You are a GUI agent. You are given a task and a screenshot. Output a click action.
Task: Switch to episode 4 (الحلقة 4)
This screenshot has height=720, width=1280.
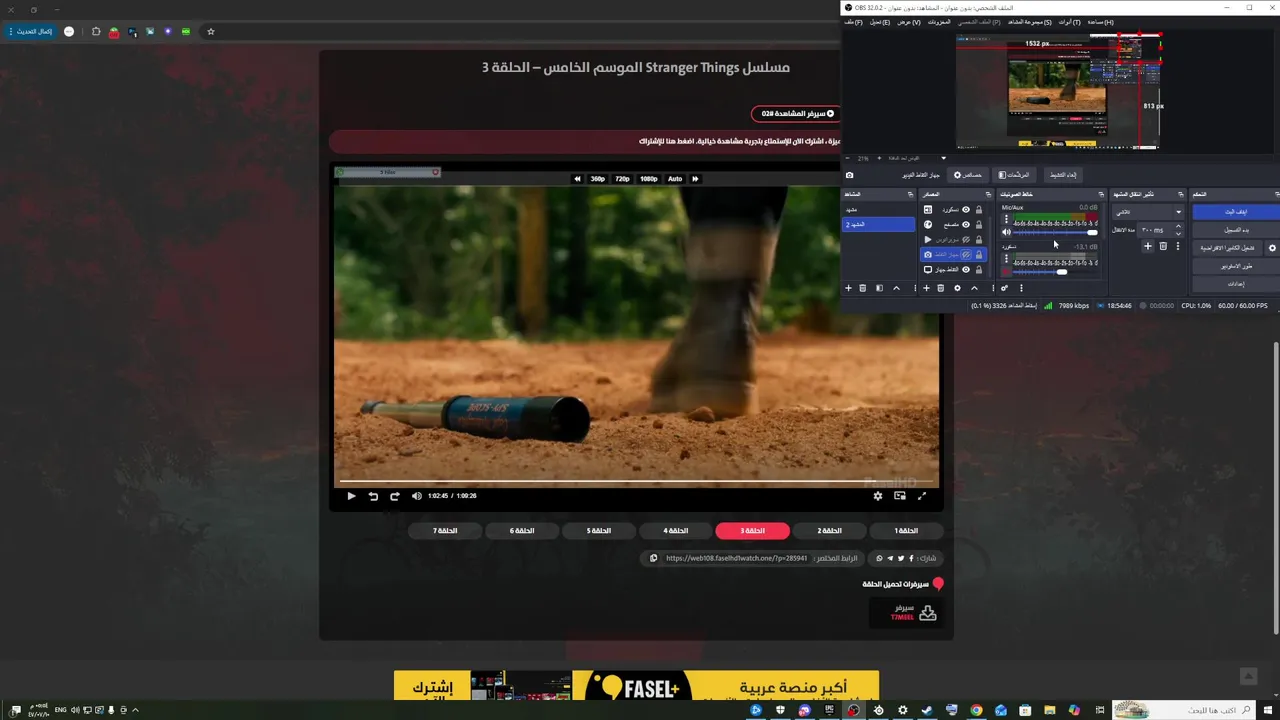[x=676, y=531]
